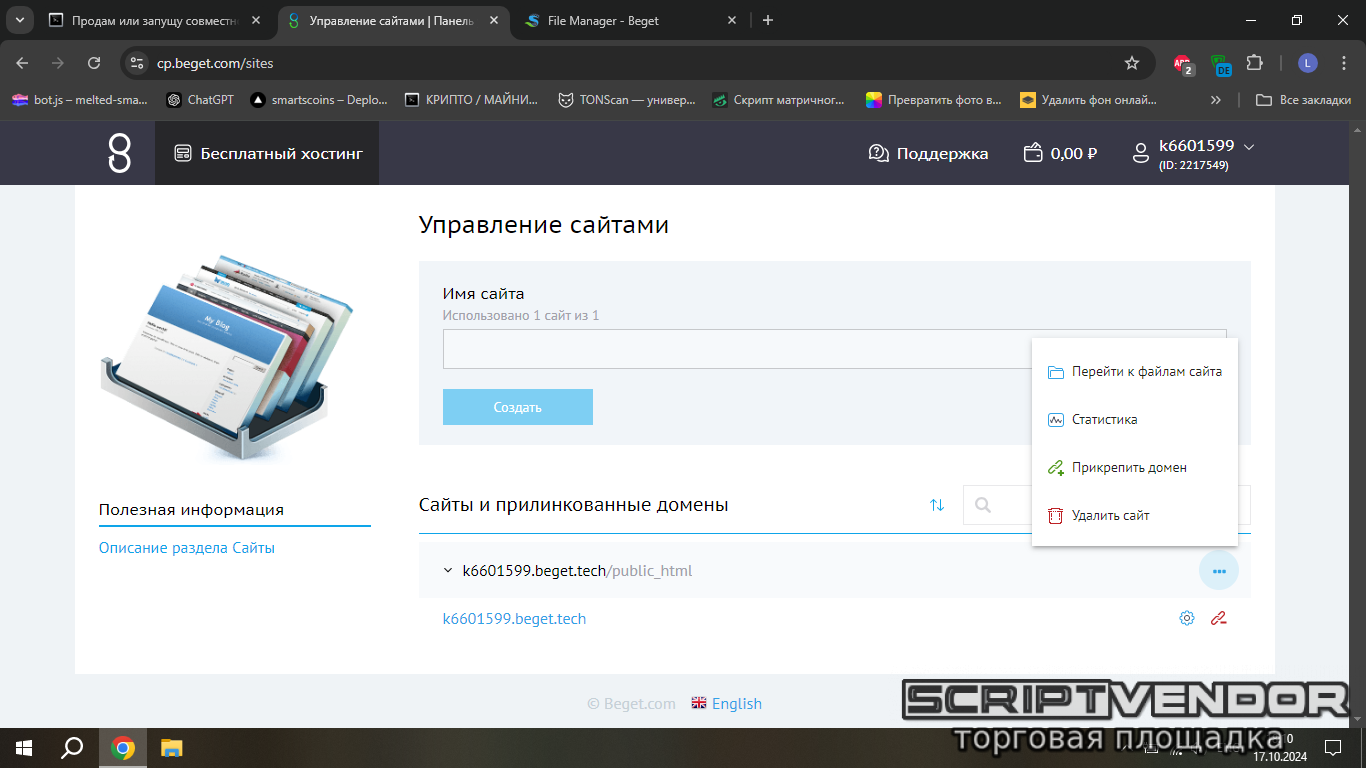Open the Windows Start menu
This screenshot has width=1366, height=768.
tap(23, 747)
